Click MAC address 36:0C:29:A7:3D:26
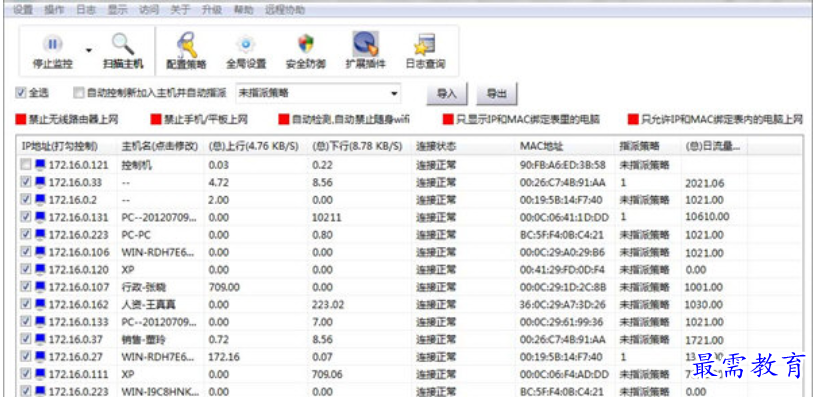 (x=563, y=305)
